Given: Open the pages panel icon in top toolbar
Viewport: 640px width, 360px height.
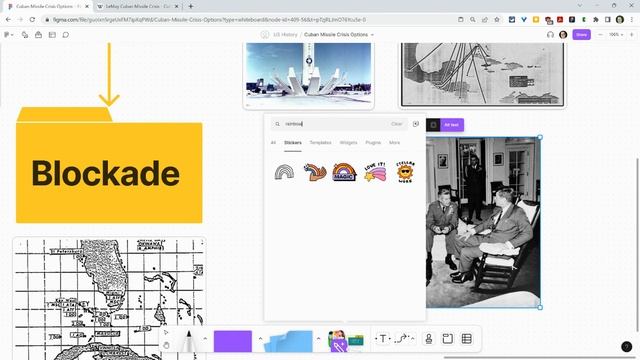Looking at the screenshot, I should (52, 35).
